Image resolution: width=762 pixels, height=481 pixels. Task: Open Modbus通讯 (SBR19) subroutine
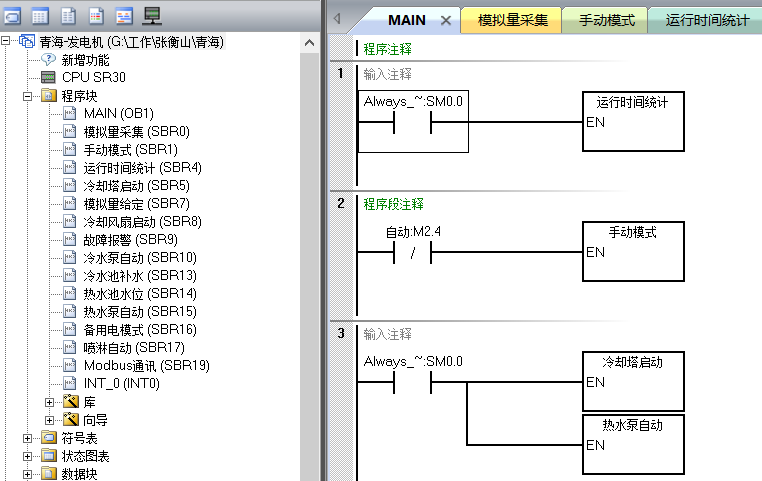coord(147,365)
